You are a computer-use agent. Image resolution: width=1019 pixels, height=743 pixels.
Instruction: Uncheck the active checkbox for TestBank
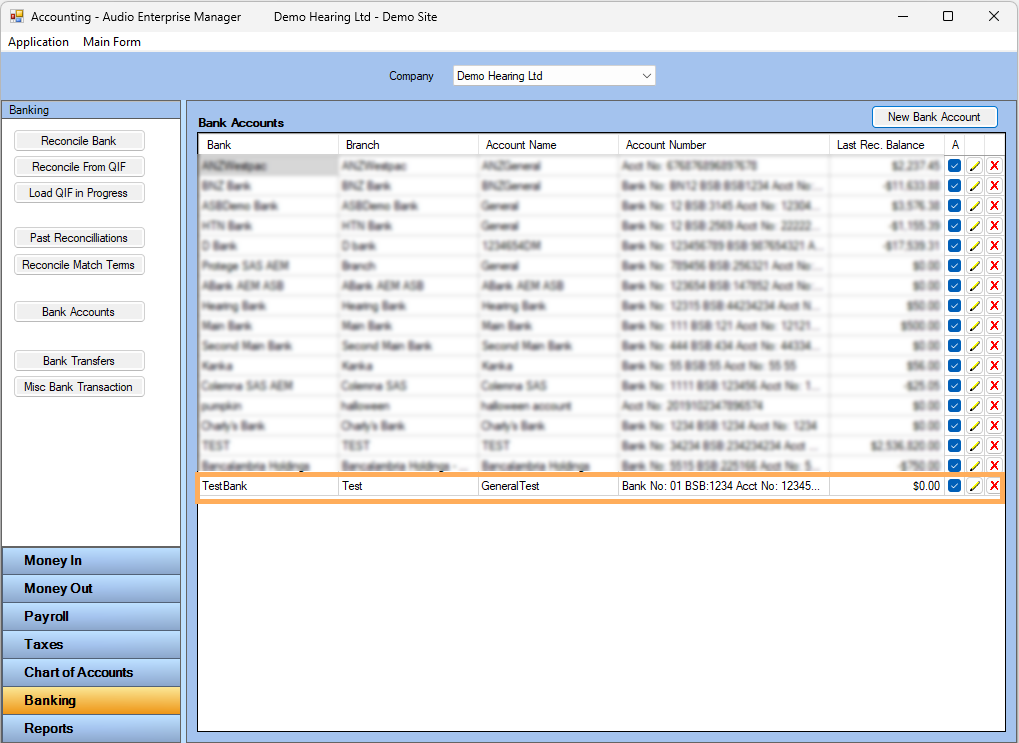point(955,486)
